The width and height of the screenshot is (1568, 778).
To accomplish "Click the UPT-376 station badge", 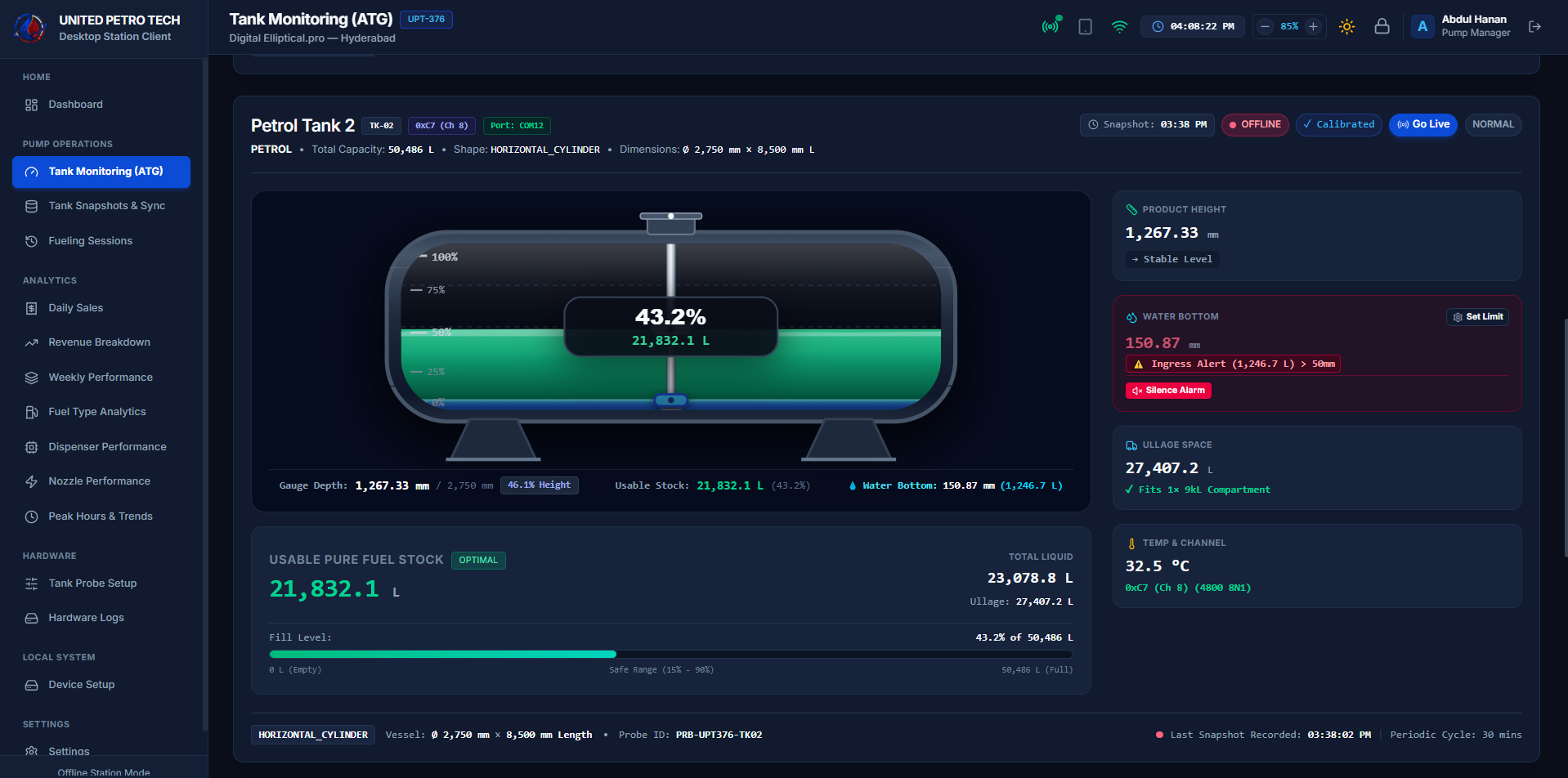I will pos(426,19).
